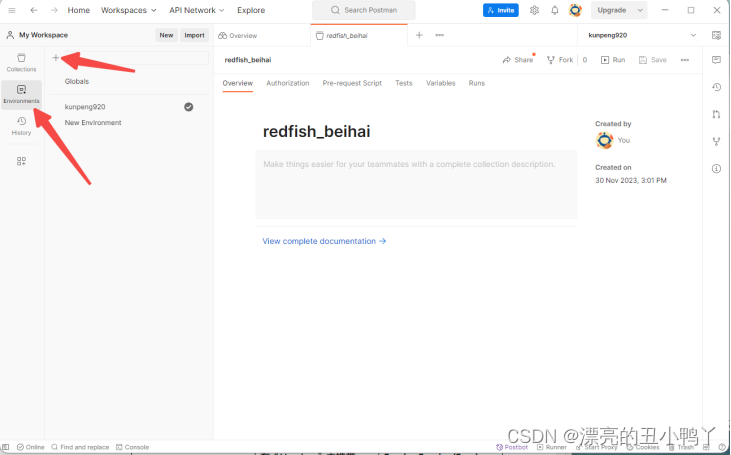This screenshot has height=455, width=731.
Task: Click the collection description field
Action: point(416,185)
